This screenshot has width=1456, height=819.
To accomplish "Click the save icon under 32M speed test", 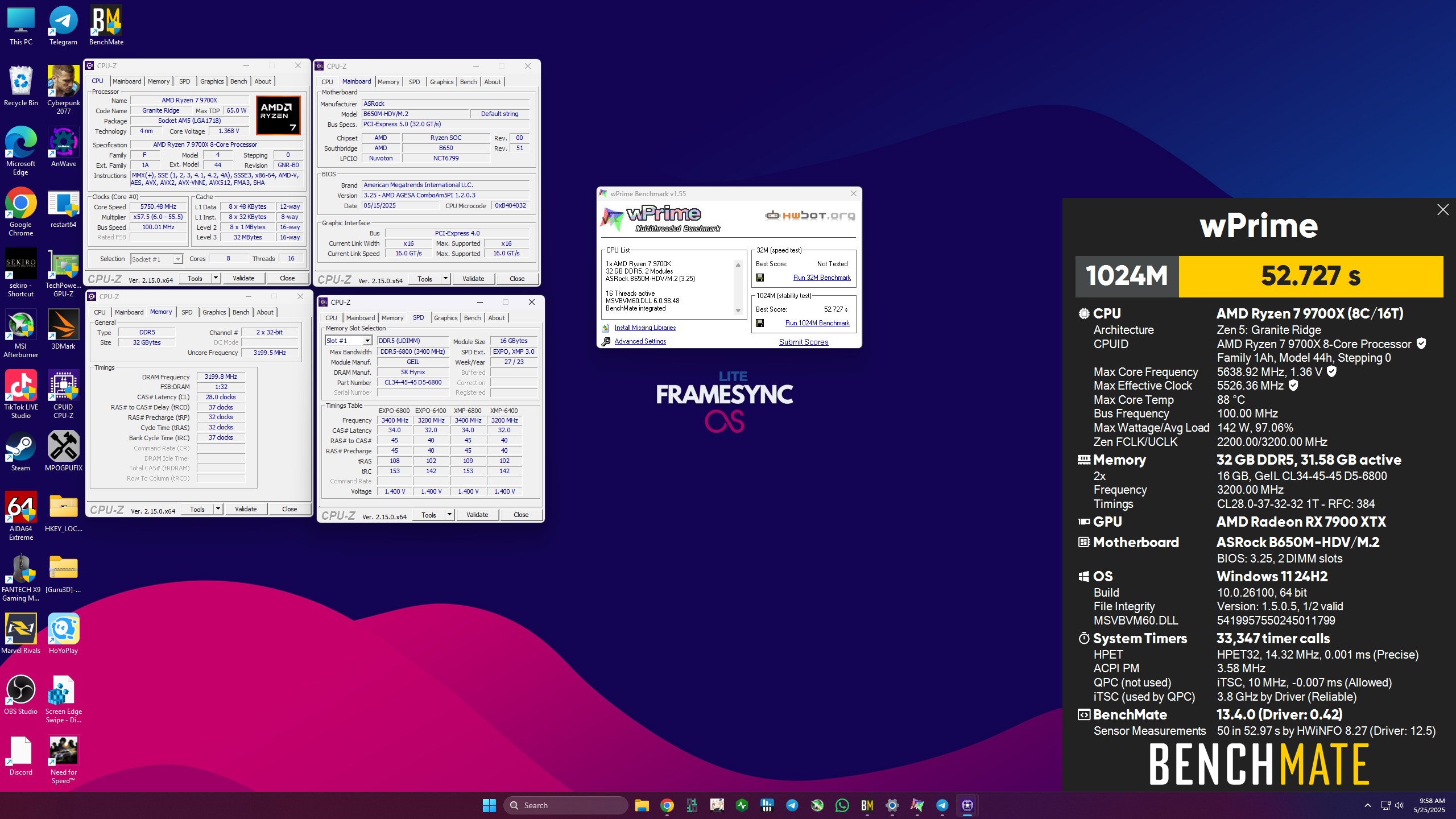I will coord(760,278).
